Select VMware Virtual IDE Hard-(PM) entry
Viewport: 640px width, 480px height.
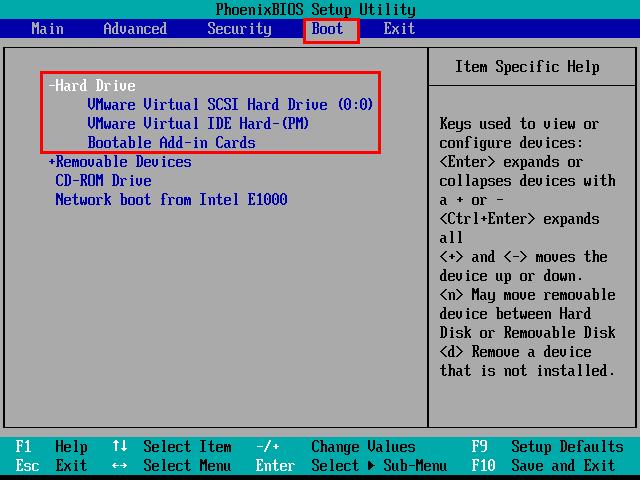tap(198, 124)
